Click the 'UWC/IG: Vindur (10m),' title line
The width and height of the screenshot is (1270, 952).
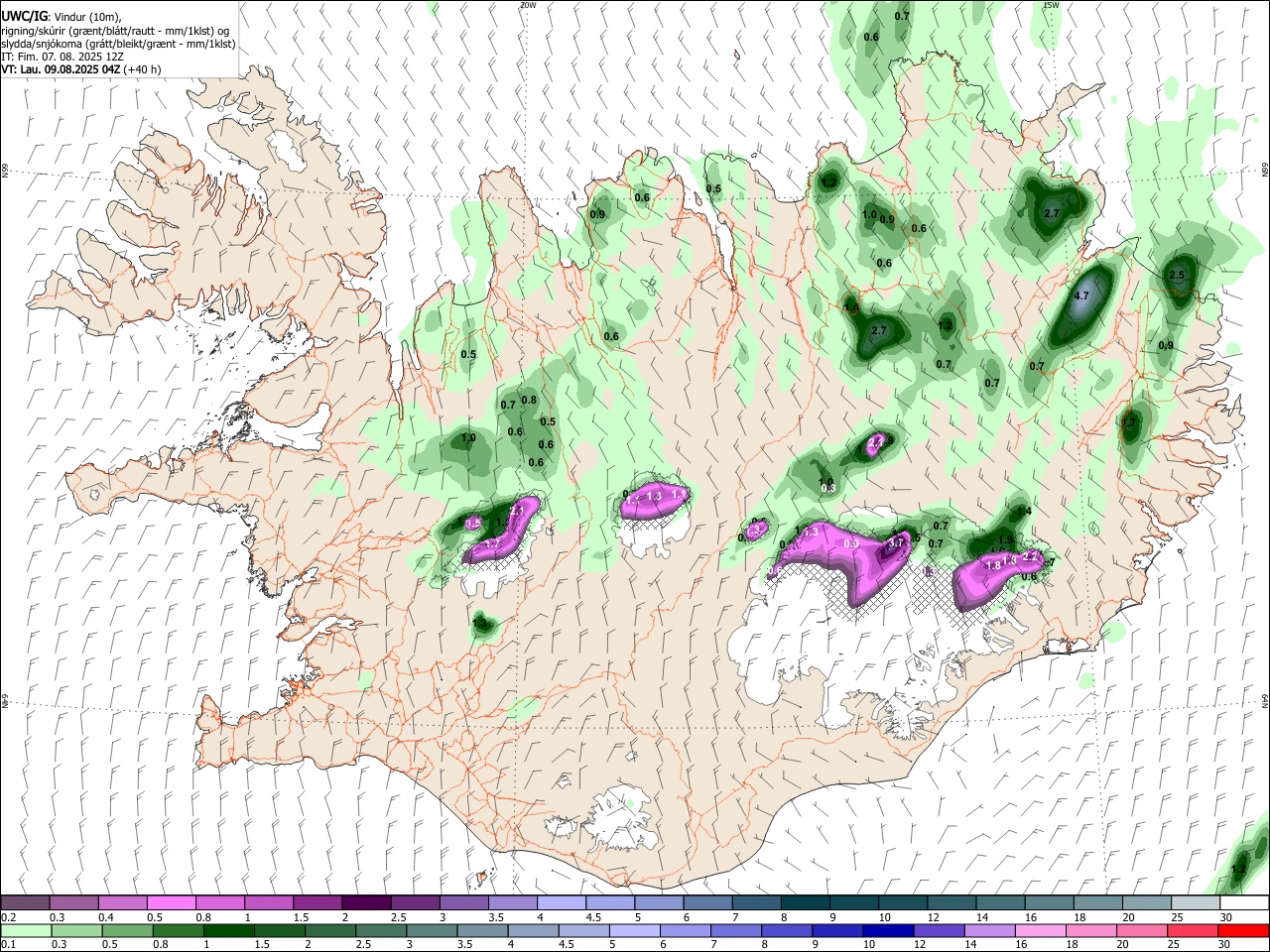(62, 17)
